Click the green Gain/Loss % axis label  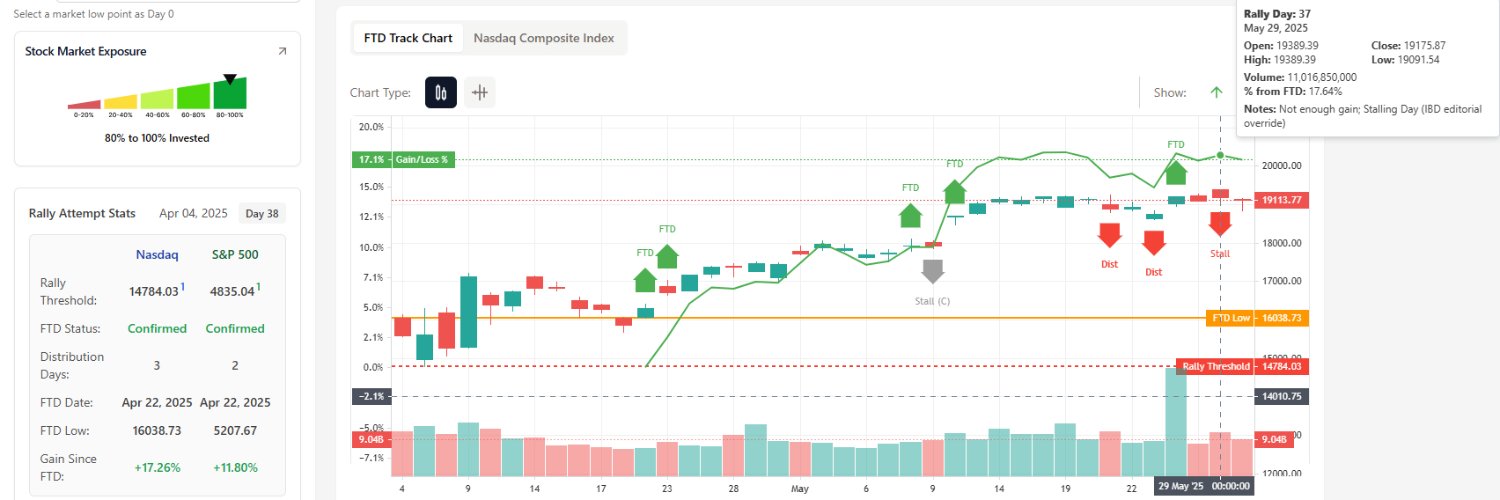pos(402,160)
